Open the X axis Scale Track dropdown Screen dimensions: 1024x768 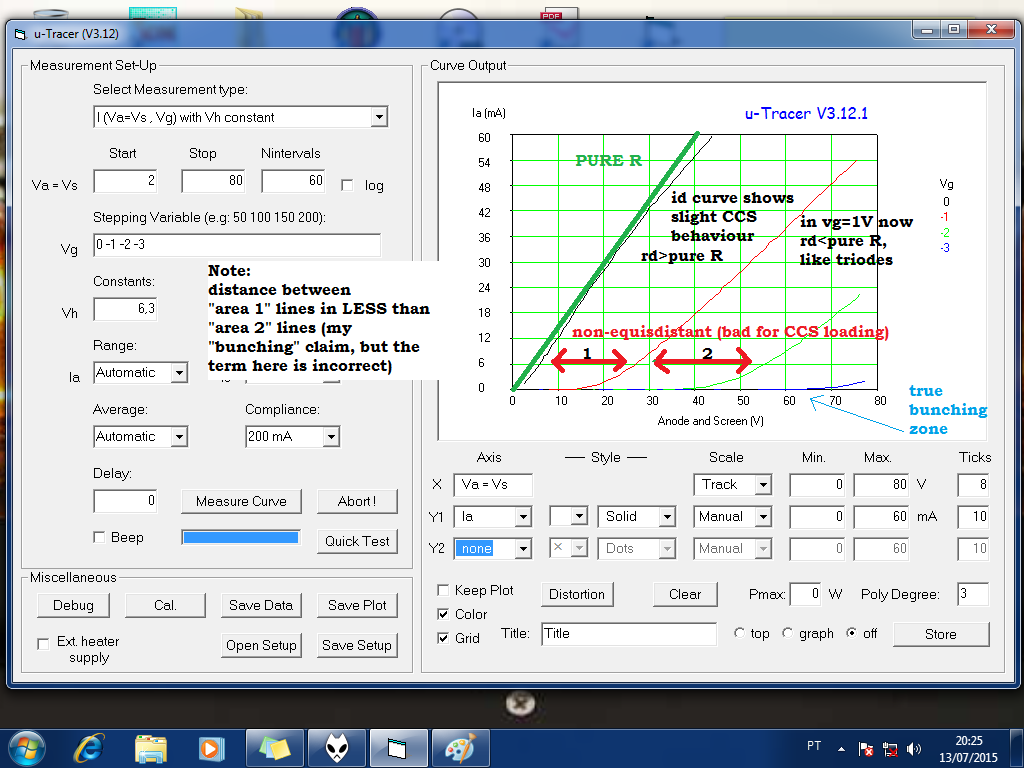pyautogui.click(x=763, y=485)
